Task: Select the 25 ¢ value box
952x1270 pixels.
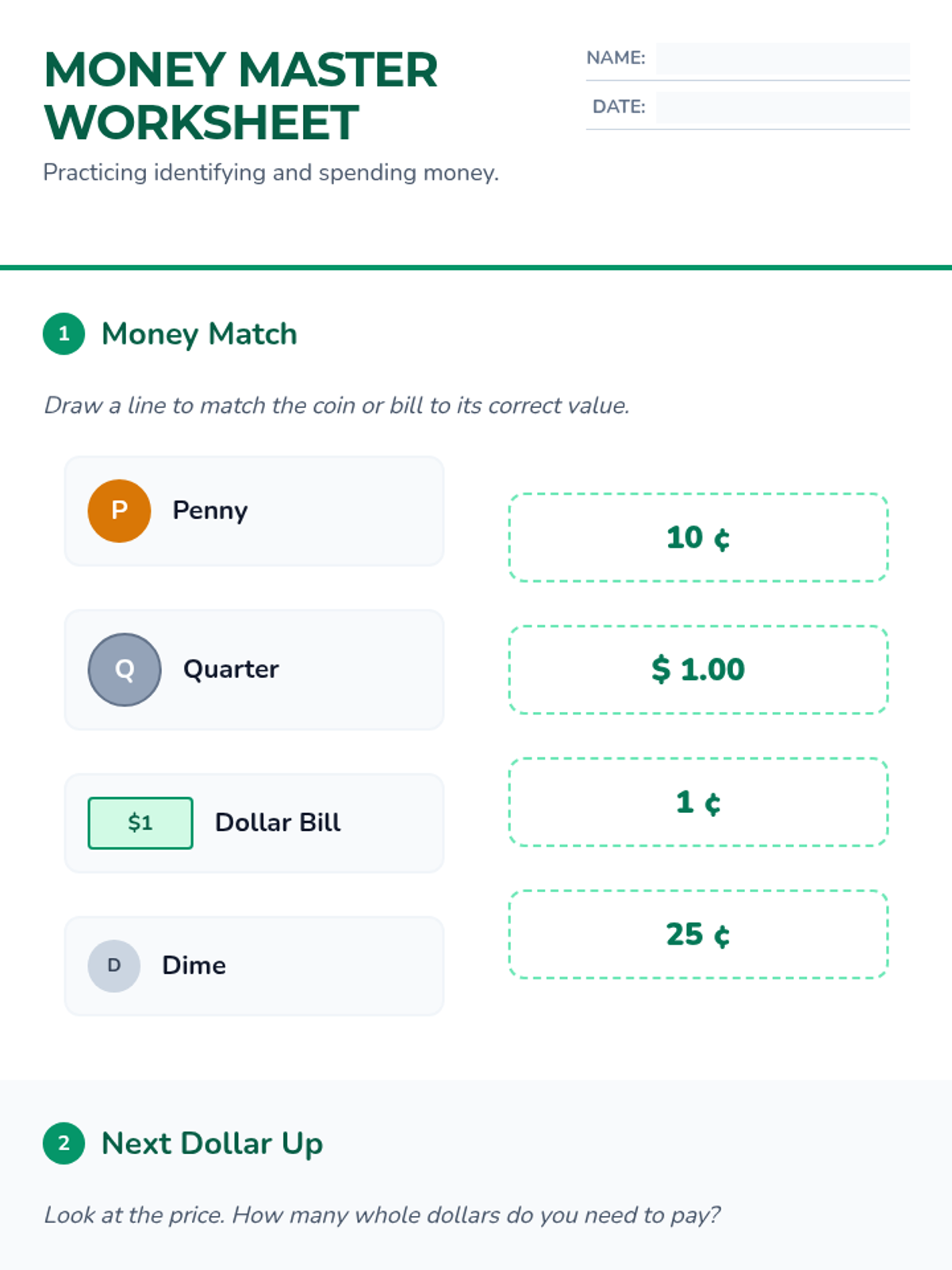Action: (x=698, y=934)
